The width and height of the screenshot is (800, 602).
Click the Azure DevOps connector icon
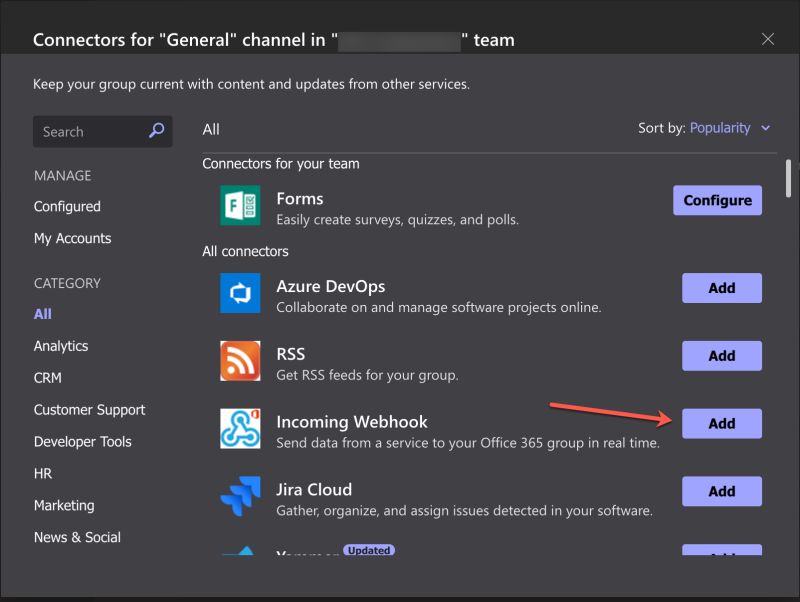coord(240,293)
